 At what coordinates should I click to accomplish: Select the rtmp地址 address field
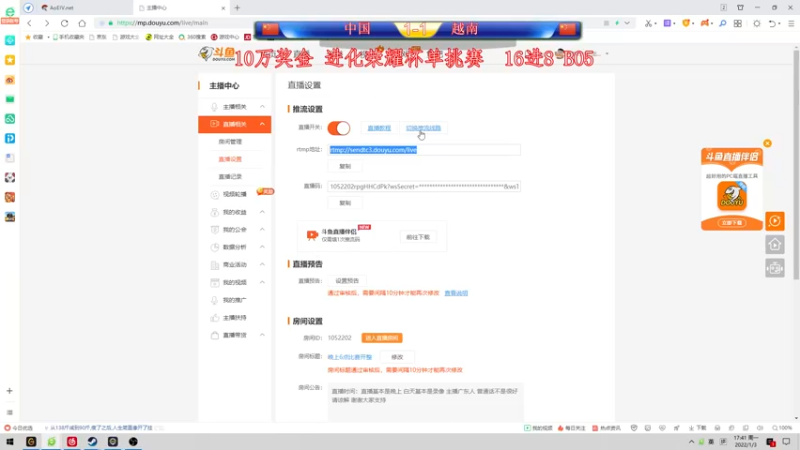pos(424,149)
